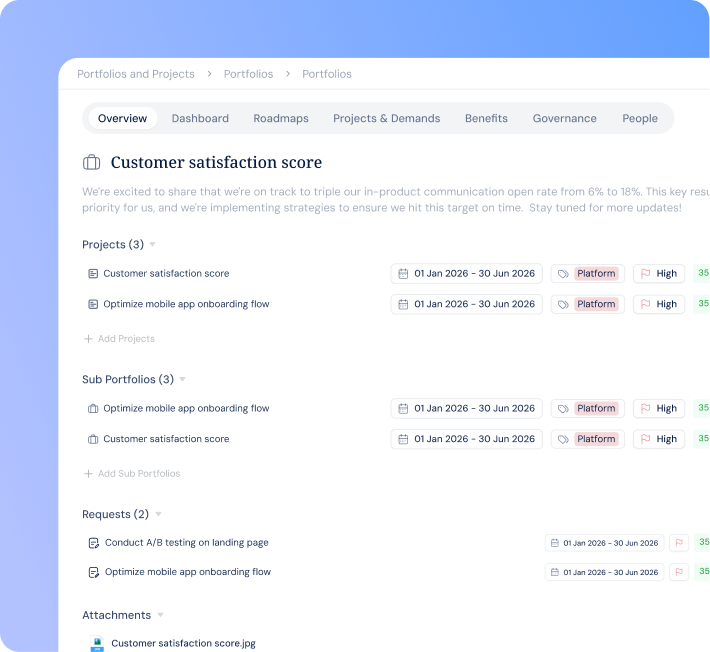Collapse the Projects (3) section arrow
Screen dimensions: 710x652
tap(153, 244)
